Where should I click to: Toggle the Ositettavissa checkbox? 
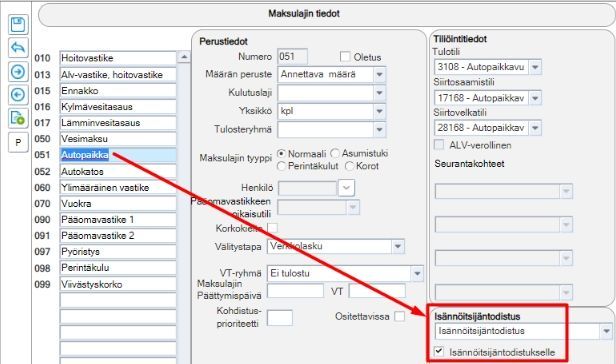pos(400,316)
